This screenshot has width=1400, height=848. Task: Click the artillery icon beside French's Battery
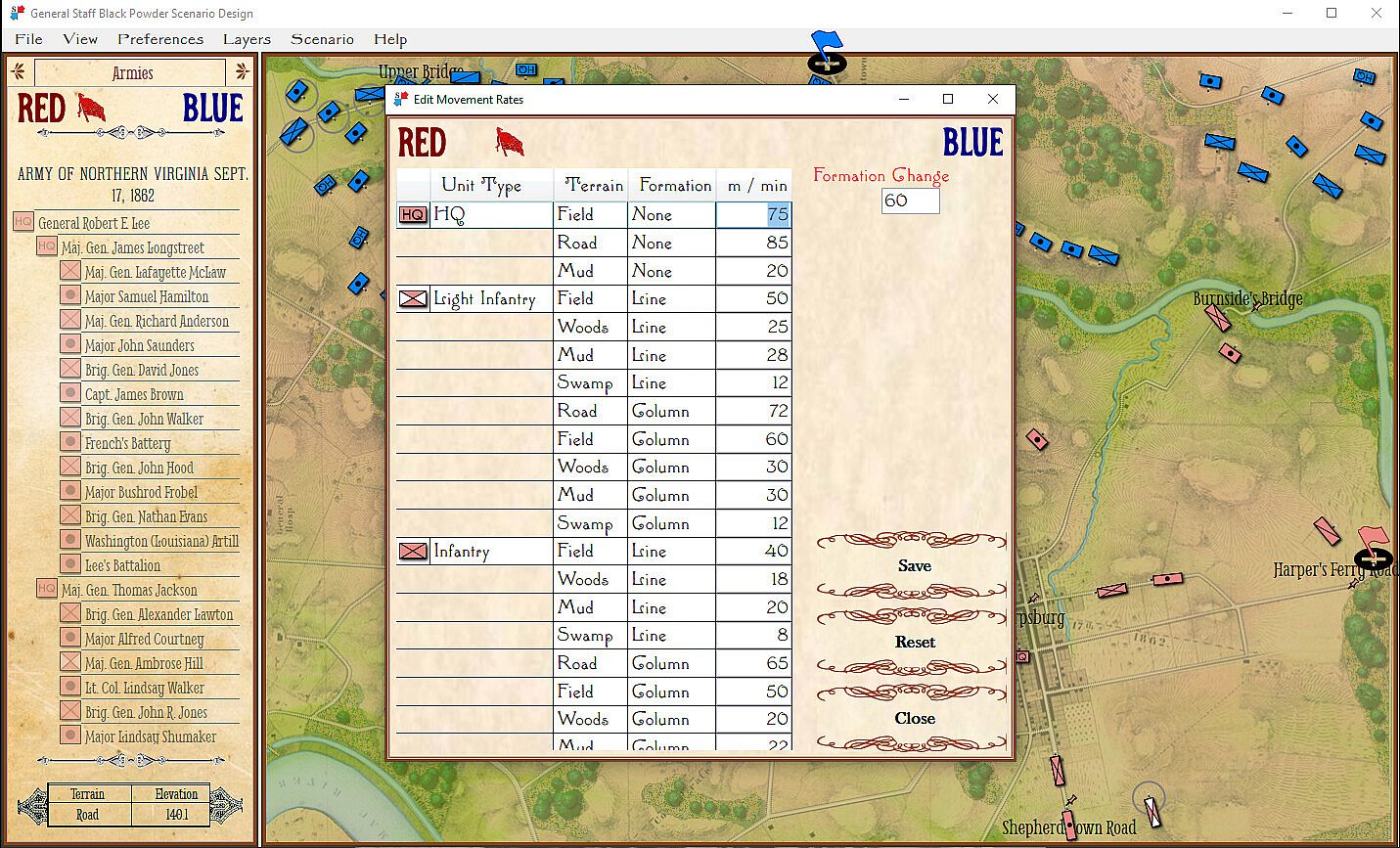tap(70, 442)
